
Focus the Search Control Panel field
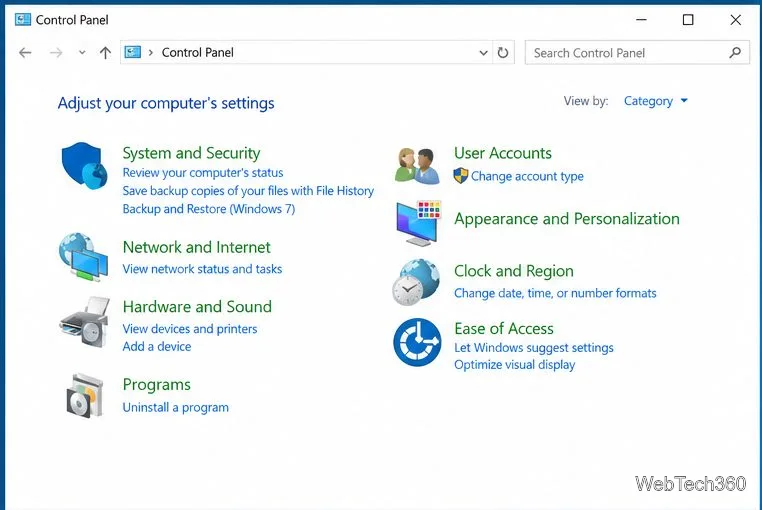coord(637,53)
